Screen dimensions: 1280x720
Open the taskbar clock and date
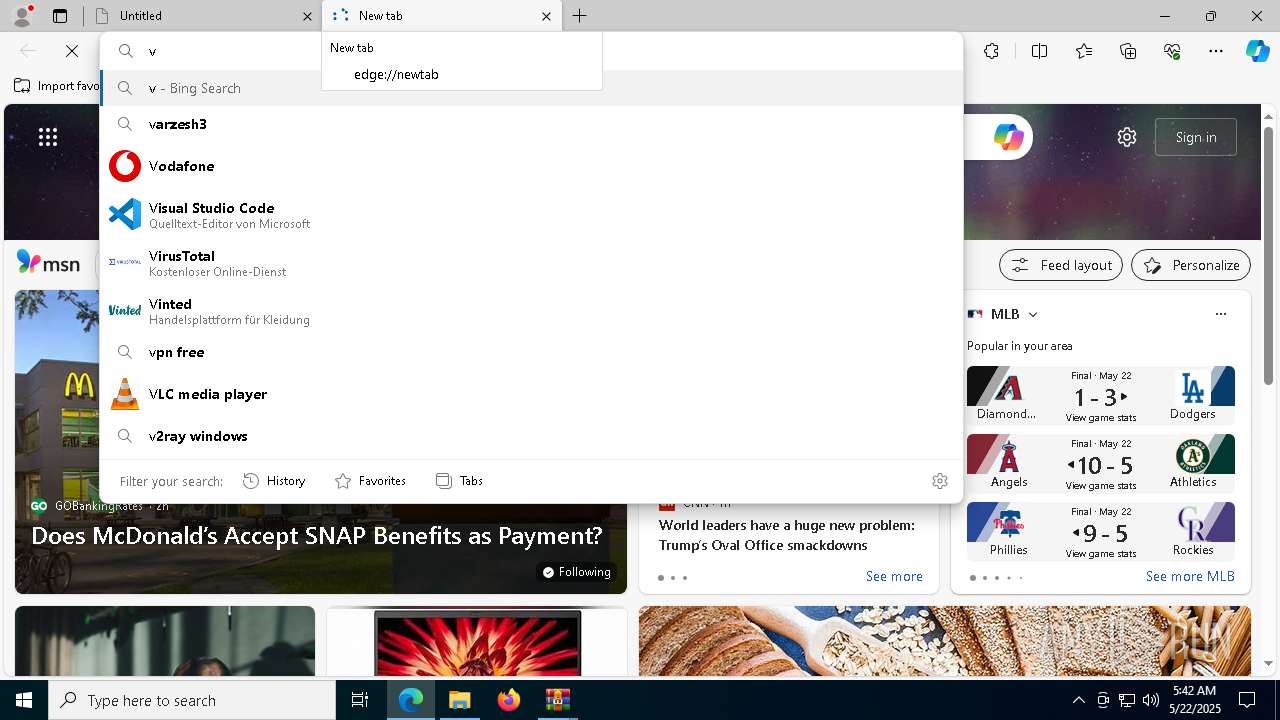point(1195,700)
